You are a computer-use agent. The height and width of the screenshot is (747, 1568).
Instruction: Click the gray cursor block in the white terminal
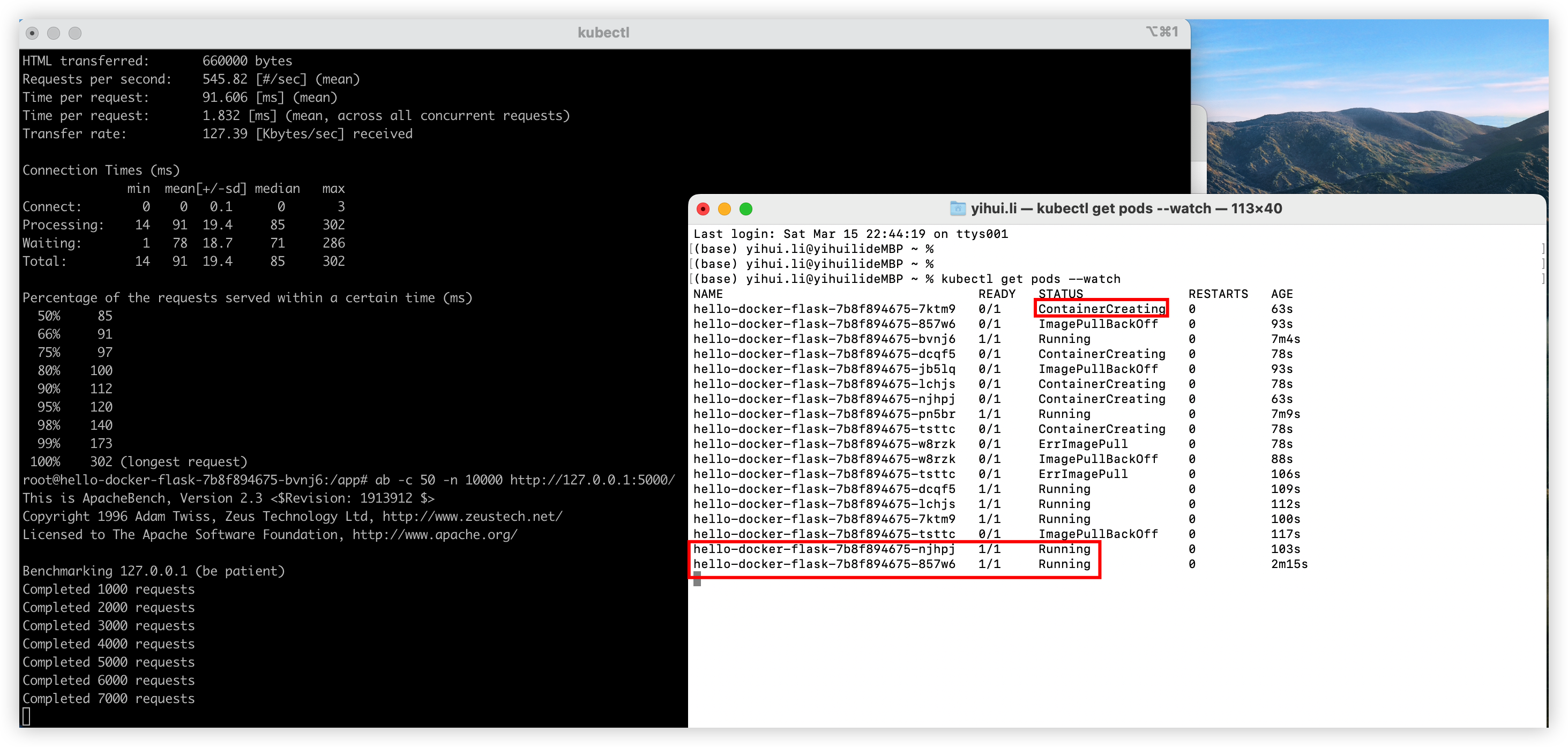tap(697, 580)
